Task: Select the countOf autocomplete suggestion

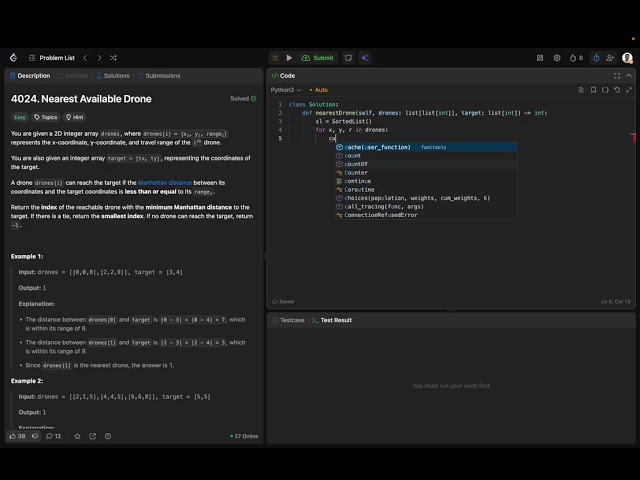Action: pyautogui.click(x=426, y=164)
